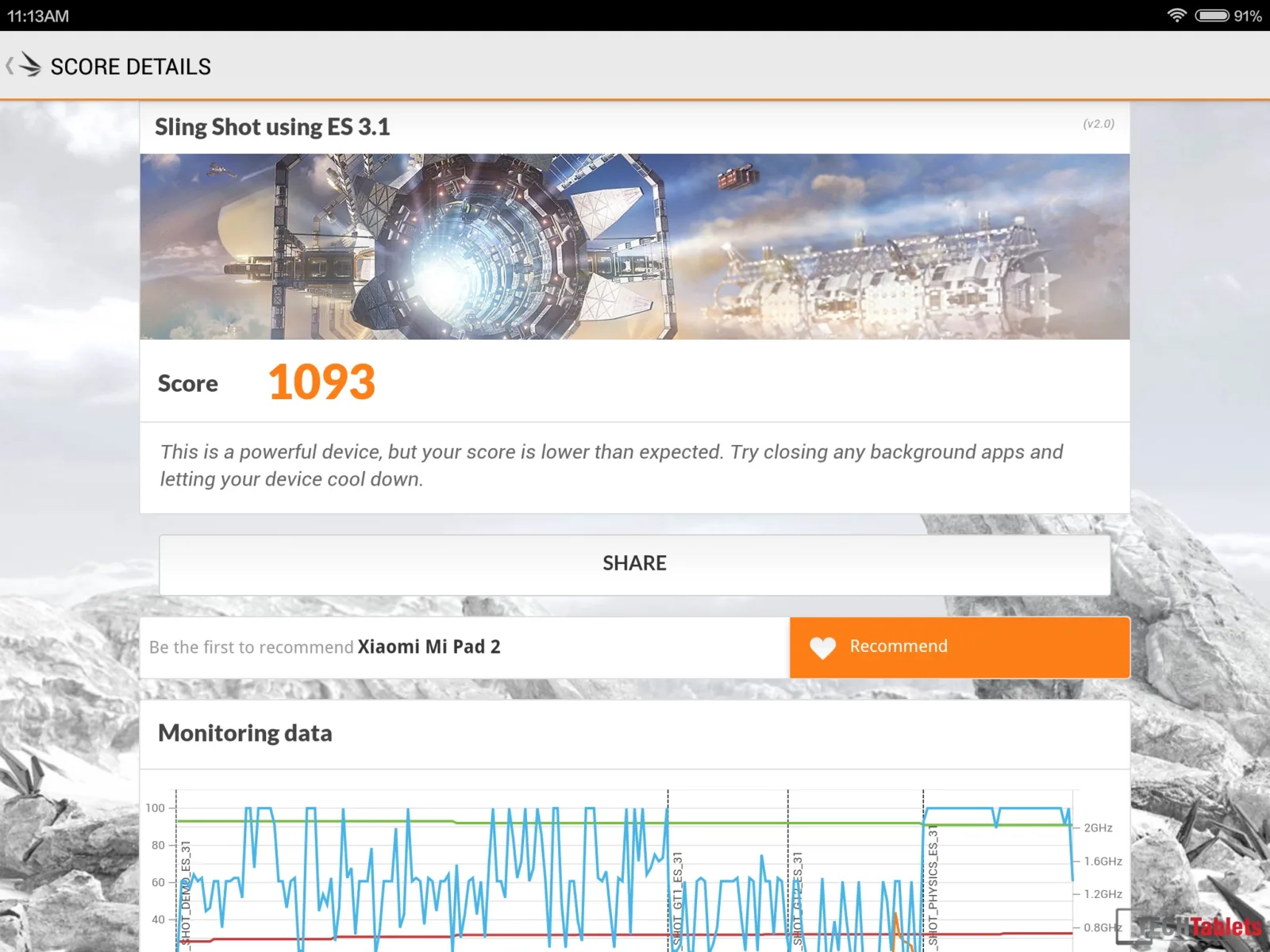Tap the (v2.0) version label
This screenshot has width=1270, height=952.
[x=1099, y=124]
